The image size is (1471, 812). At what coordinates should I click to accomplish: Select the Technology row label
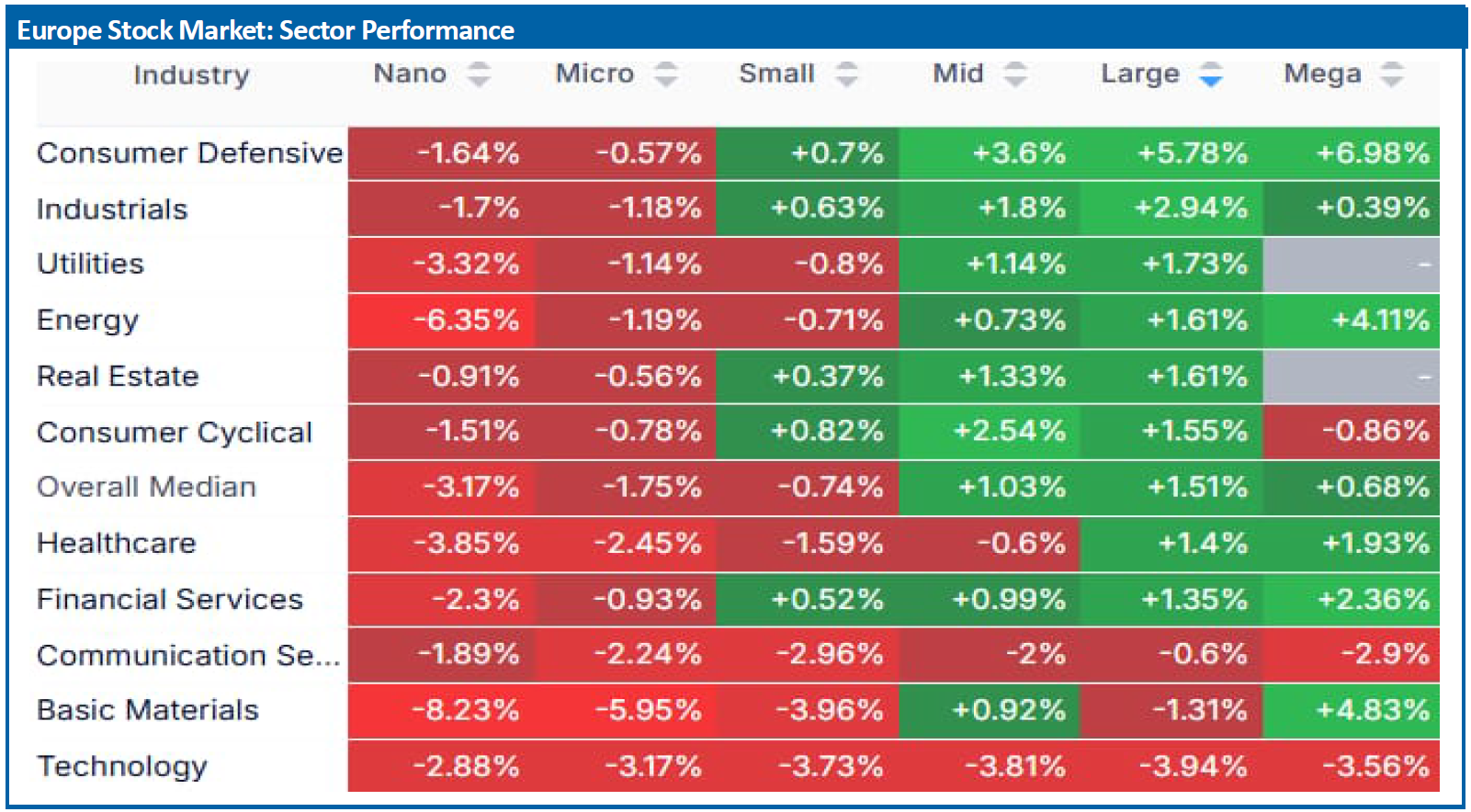tap(122, 766)
